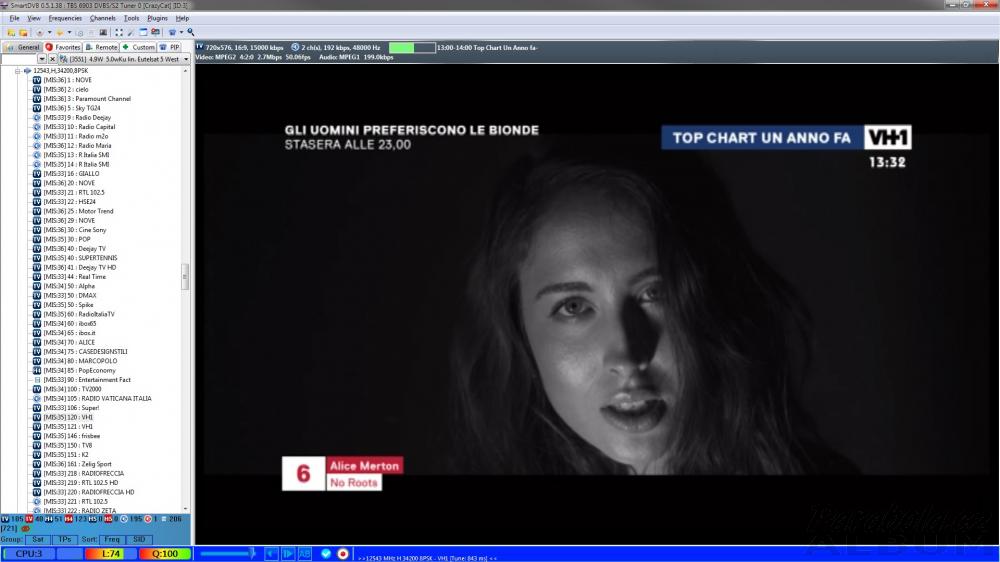Click the X clear filter button

click(x=52, y=59)
